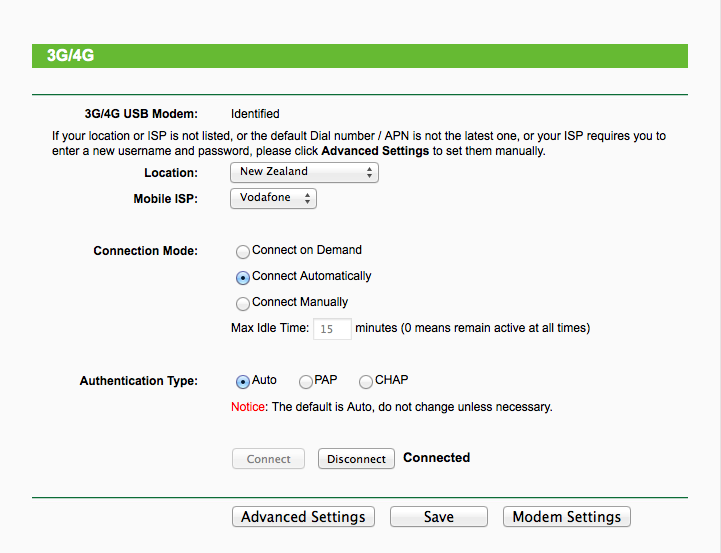Switch authentication to CHAP
The image size is (721, 553).
366,381
